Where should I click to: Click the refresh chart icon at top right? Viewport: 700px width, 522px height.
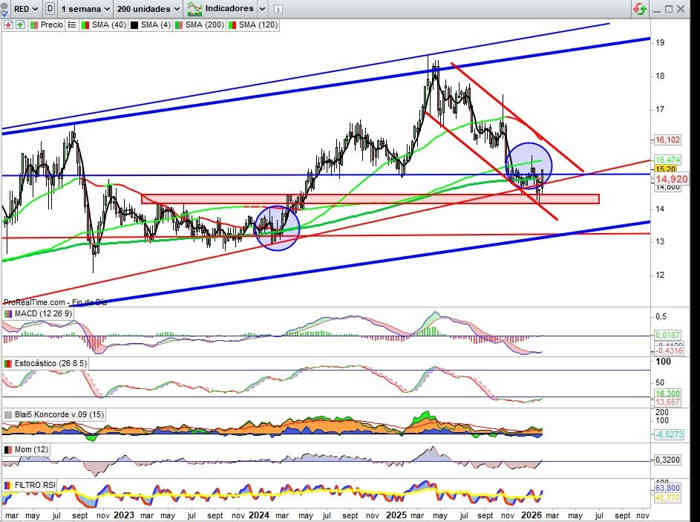point(638,8)
